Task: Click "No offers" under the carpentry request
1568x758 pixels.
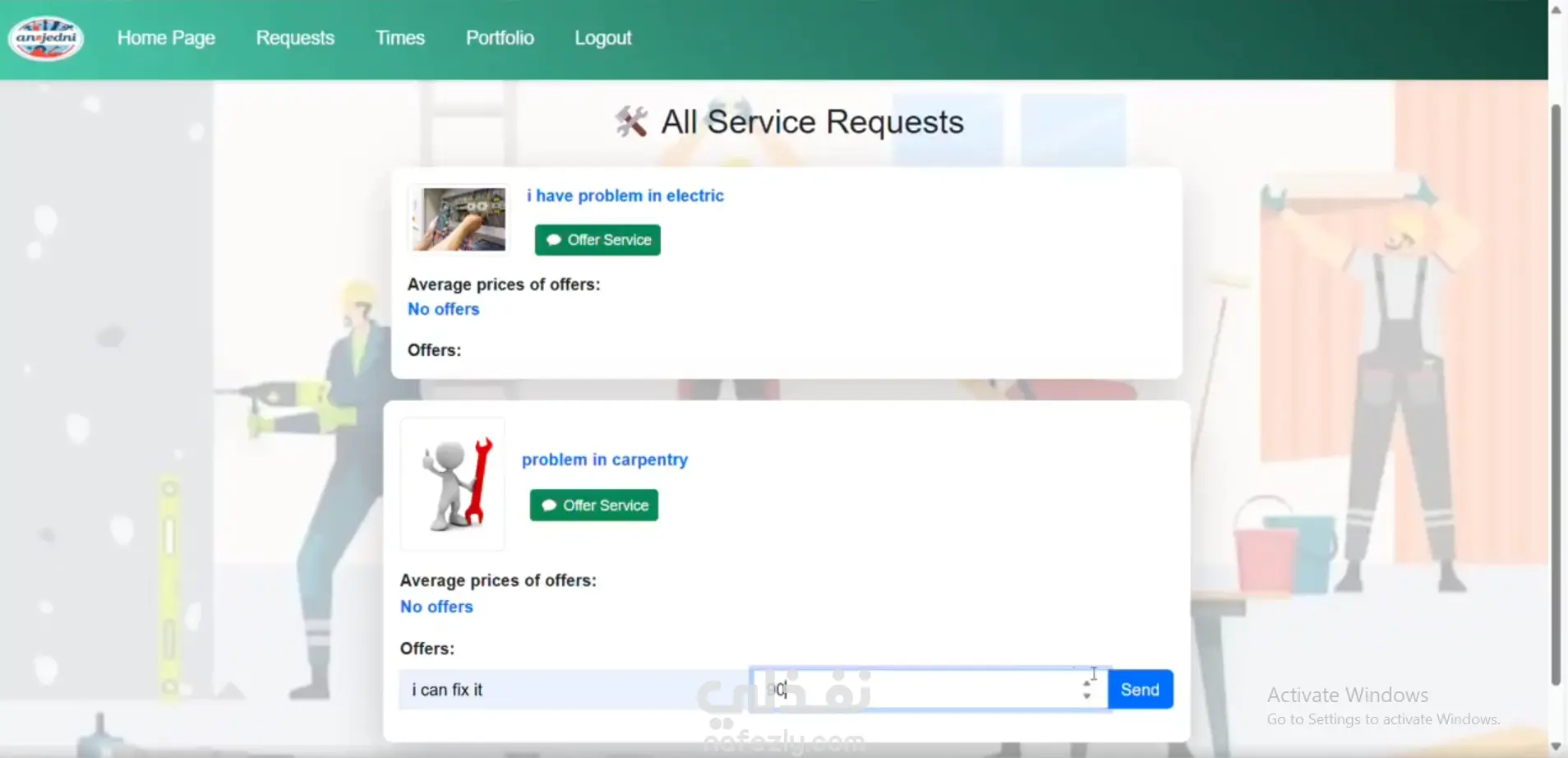Action: click(x=436, y=607)
